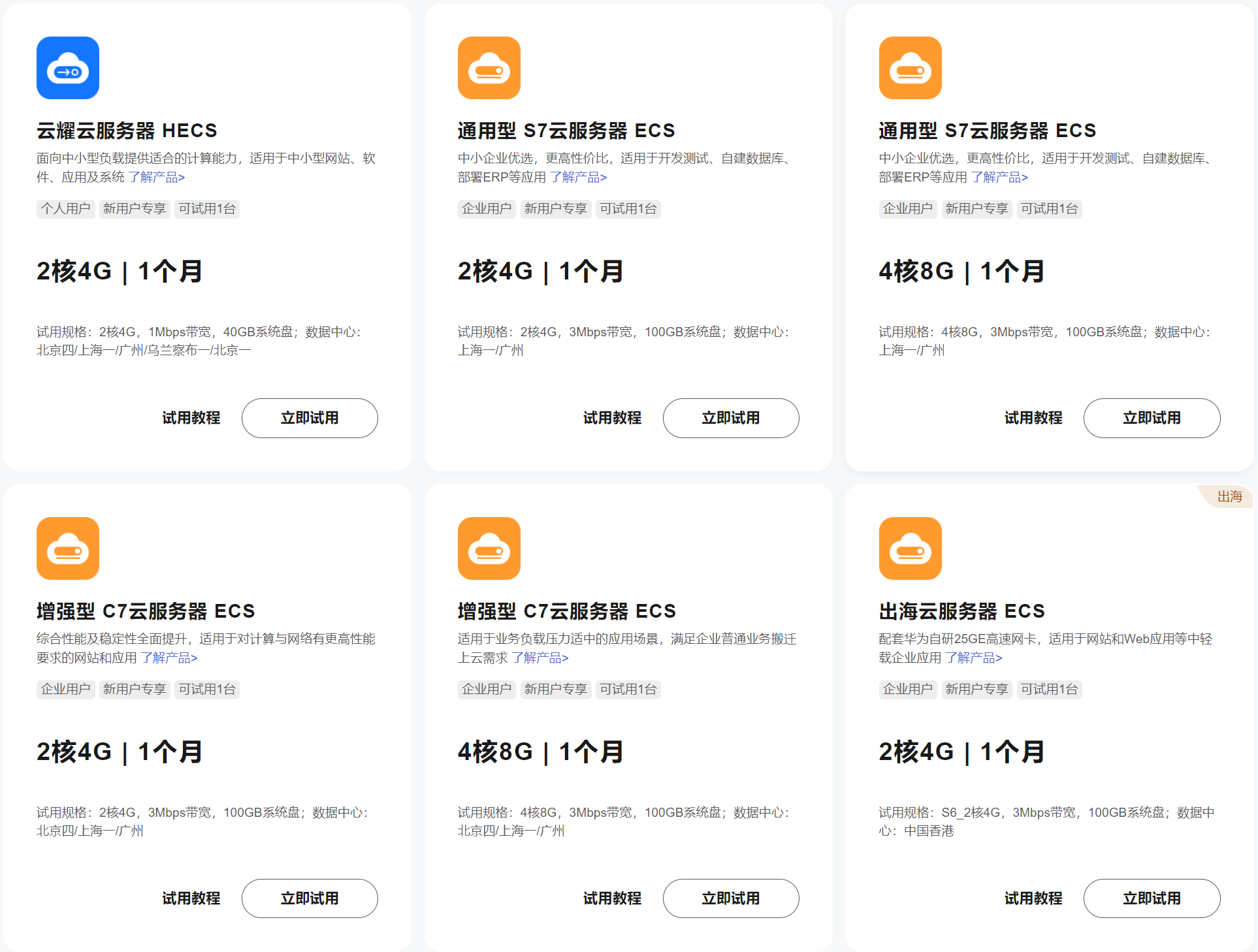Click the 出海云服务器 ECS product icon
Image resolution: width=1258 pixels, height=952 pixels.
[910, 548]
